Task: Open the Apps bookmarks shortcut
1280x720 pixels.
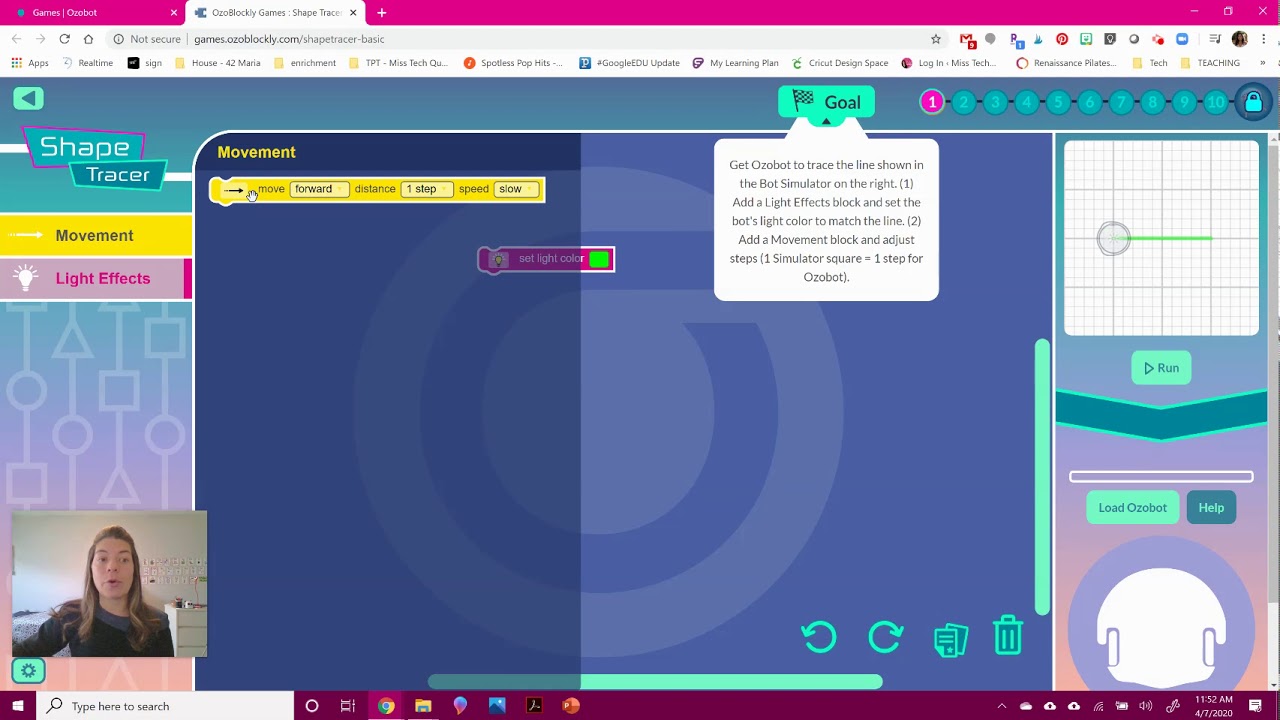Action: tap(30, 63)
